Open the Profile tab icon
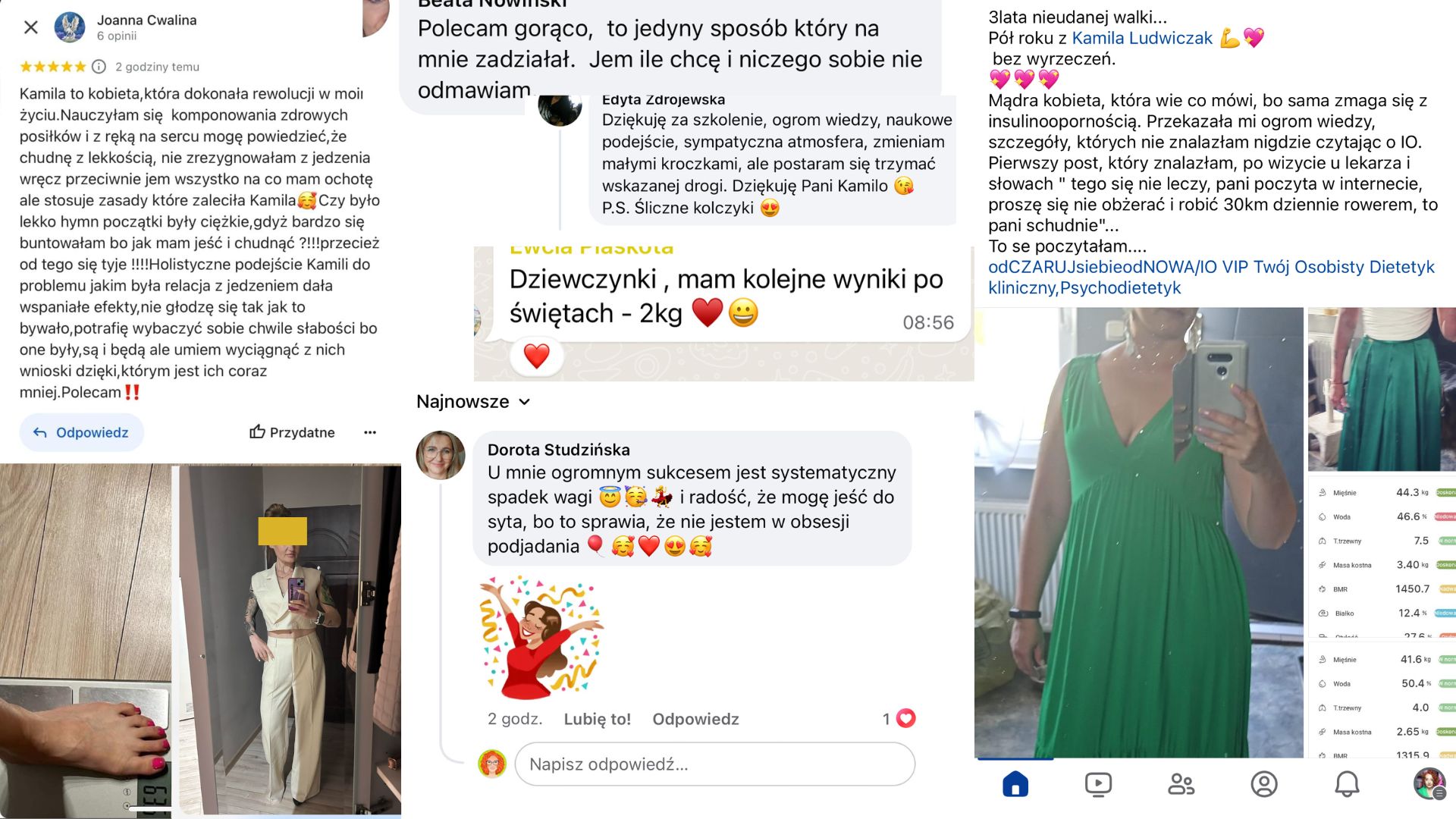This screenshot has height=819, width=1456. click(x=1264, y=784)
